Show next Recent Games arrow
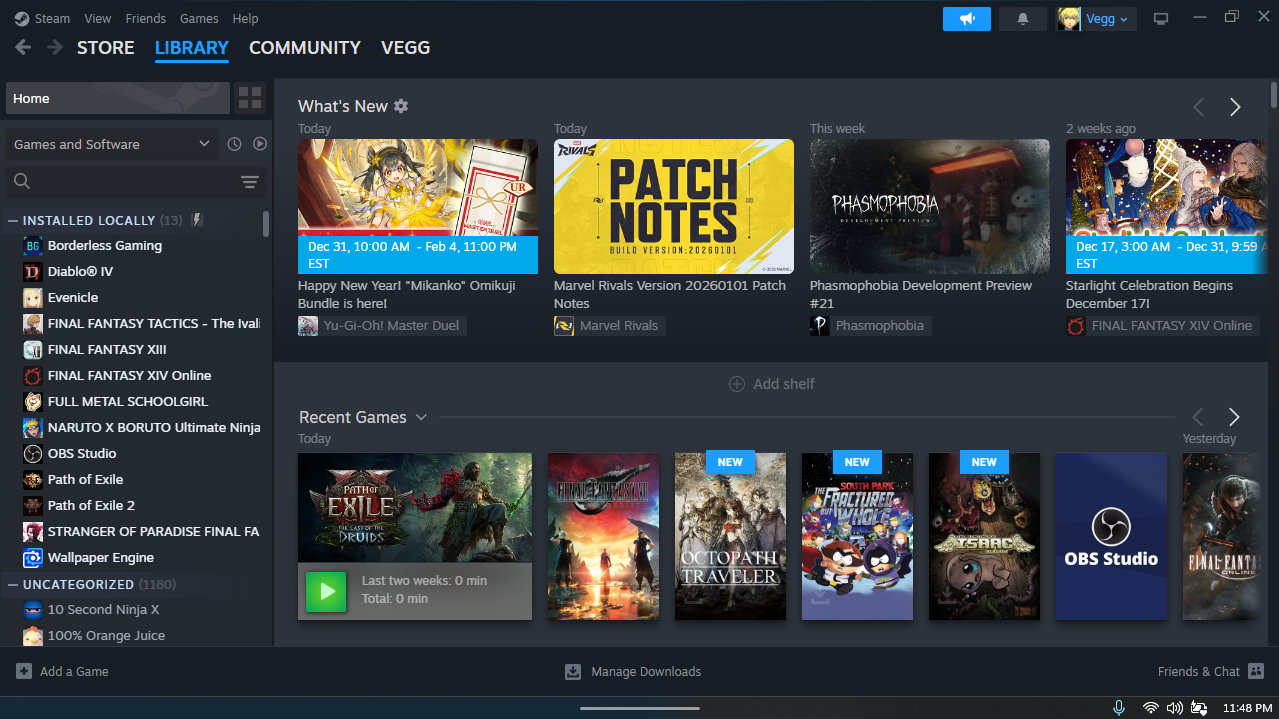1279x719 pixels. pos(1234,417)
